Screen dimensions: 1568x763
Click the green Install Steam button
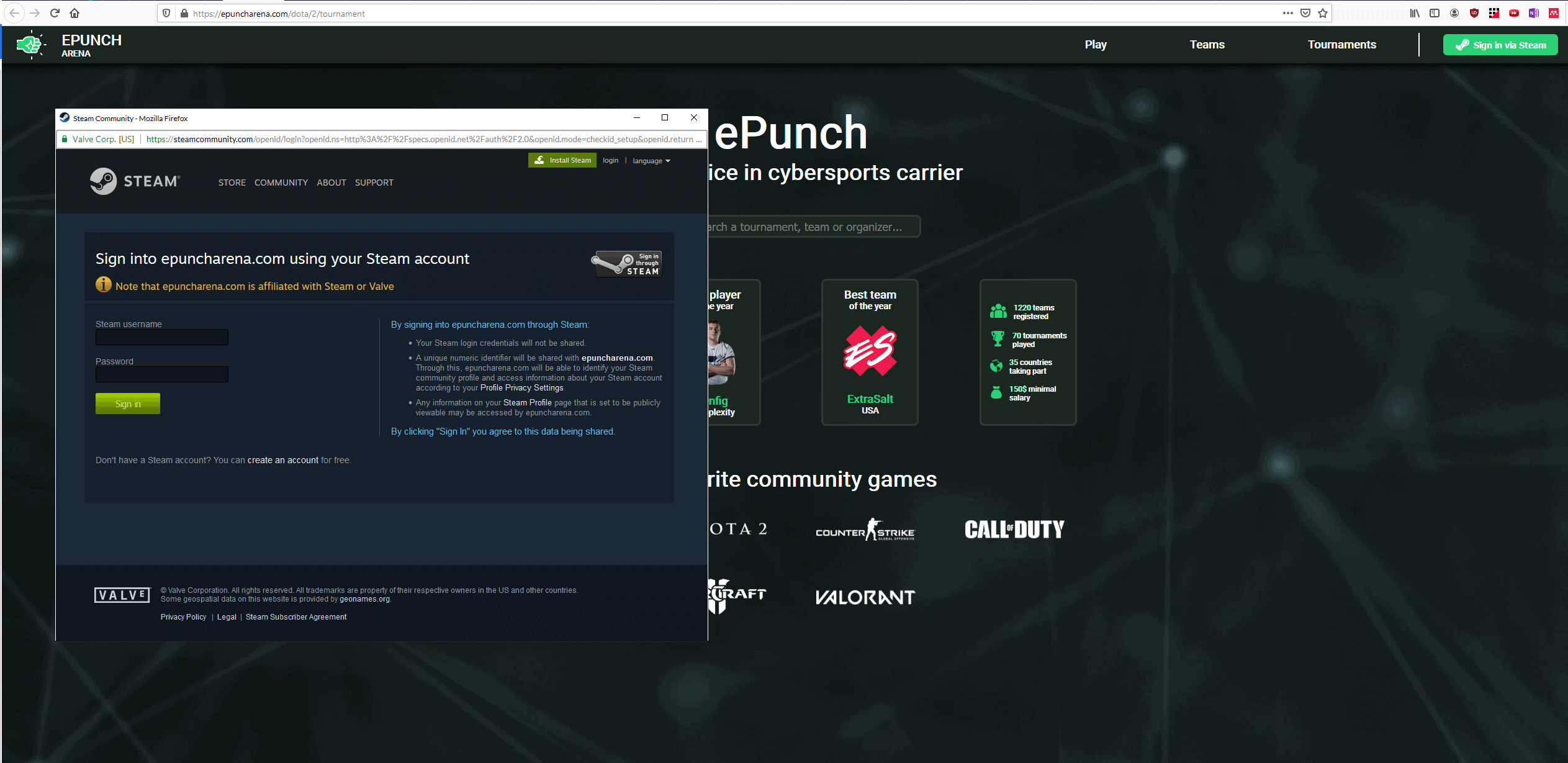click(562, 160)
